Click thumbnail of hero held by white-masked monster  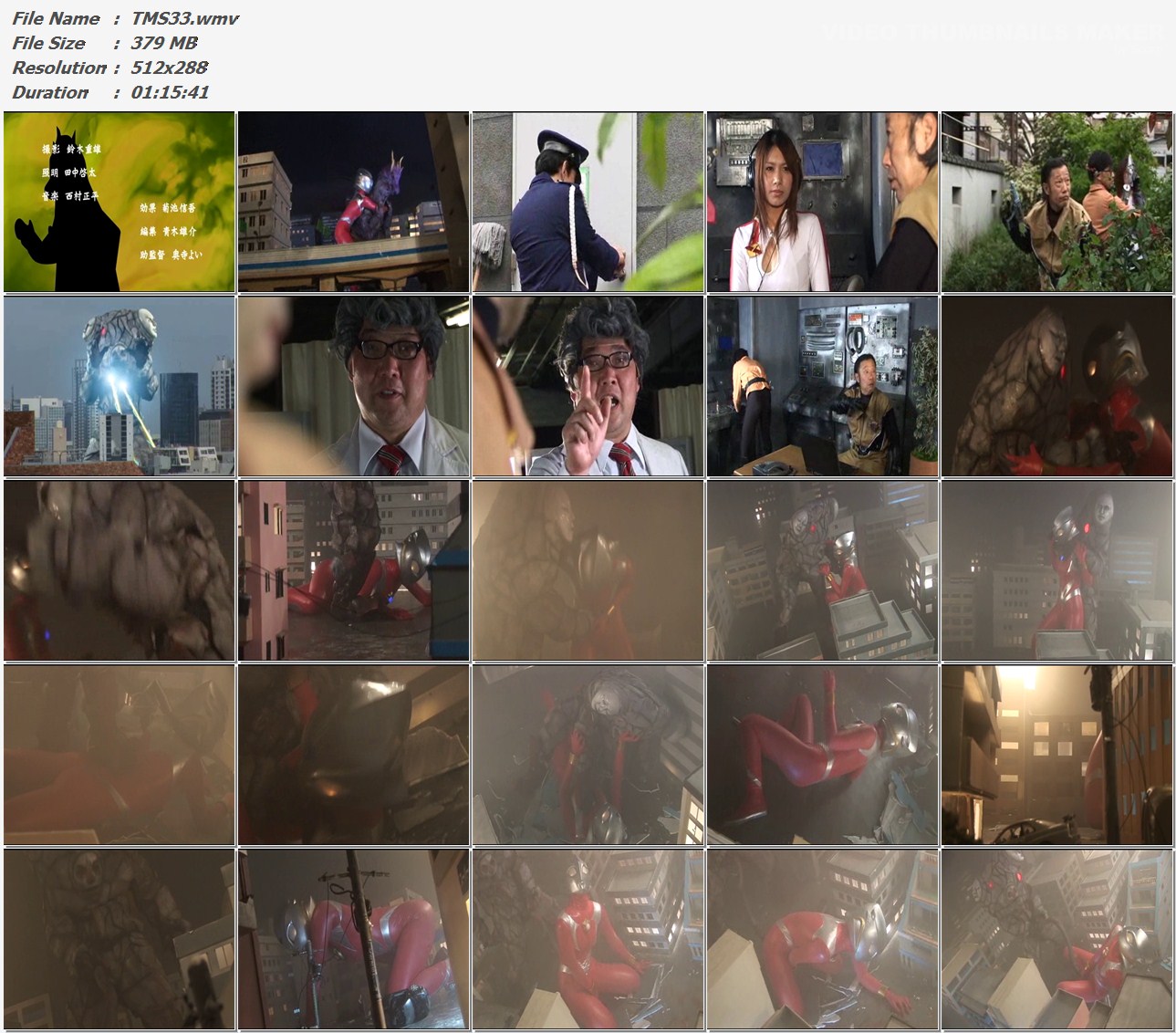point(1057,570)
